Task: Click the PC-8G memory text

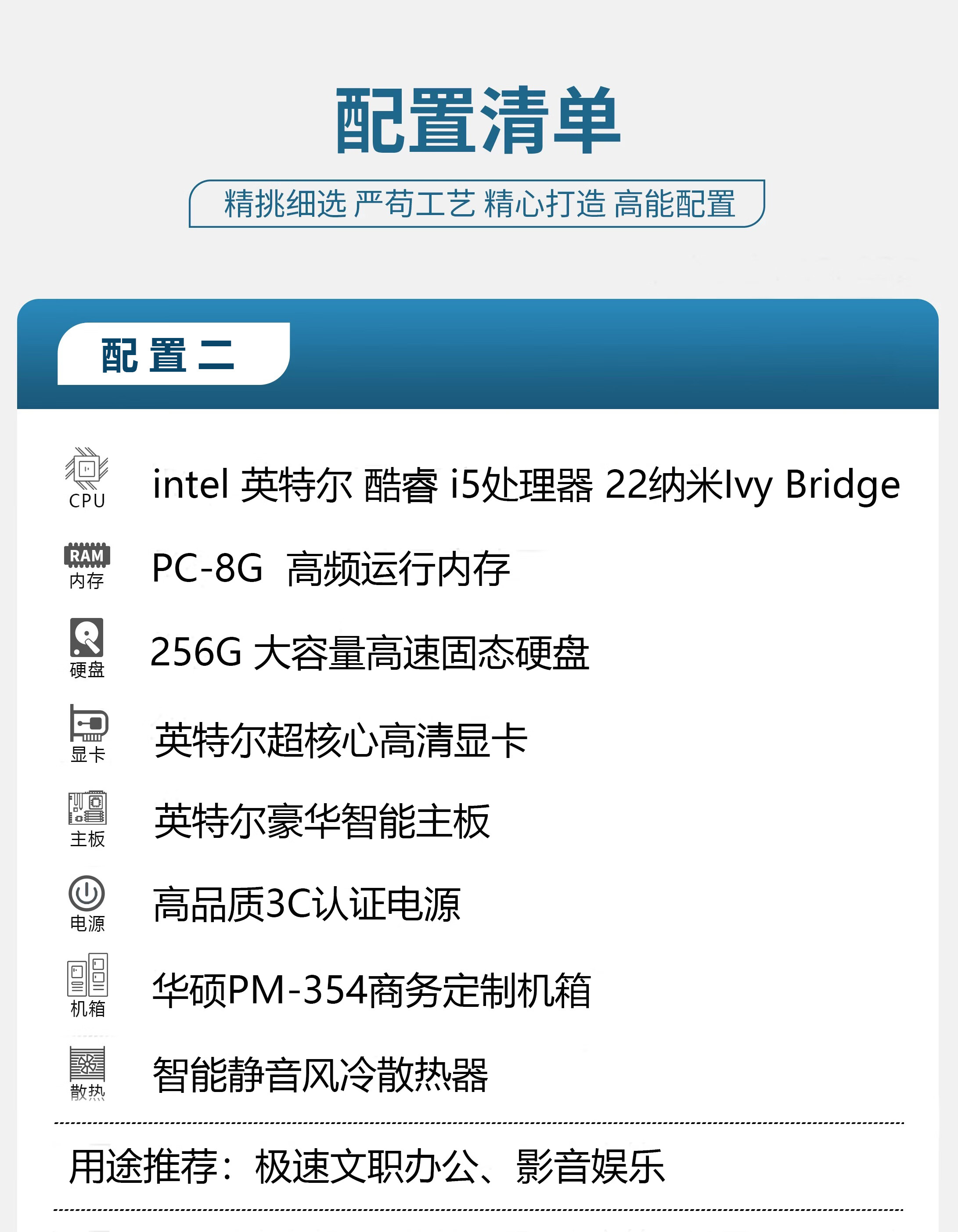Action: (x=331, y=569)
